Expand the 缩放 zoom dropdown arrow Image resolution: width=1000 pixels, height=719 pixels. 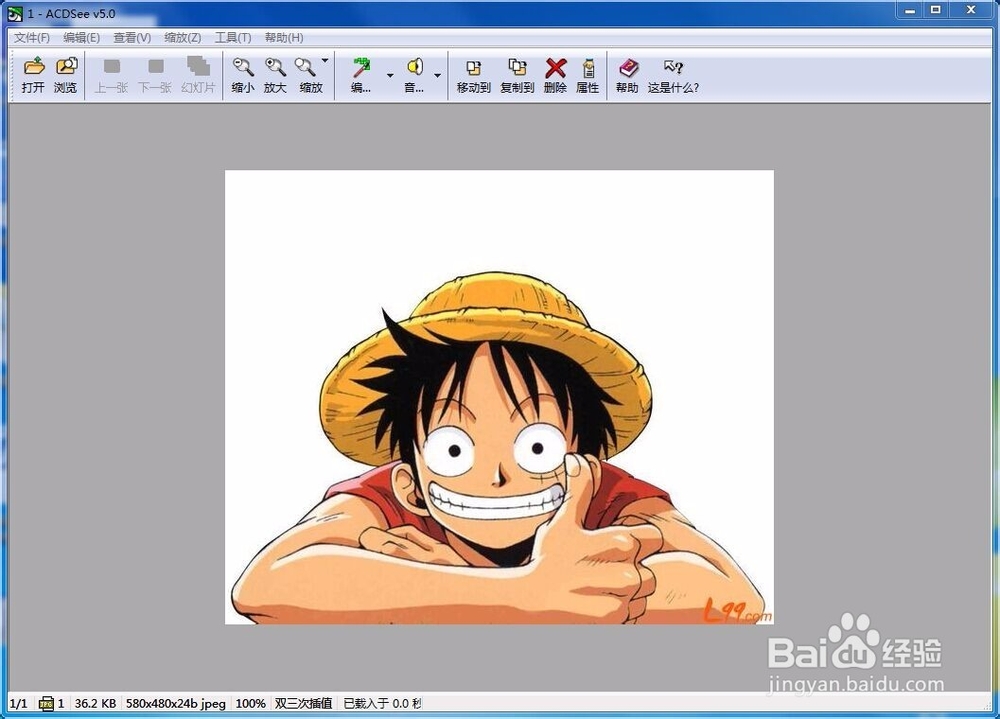coord(325,61)
